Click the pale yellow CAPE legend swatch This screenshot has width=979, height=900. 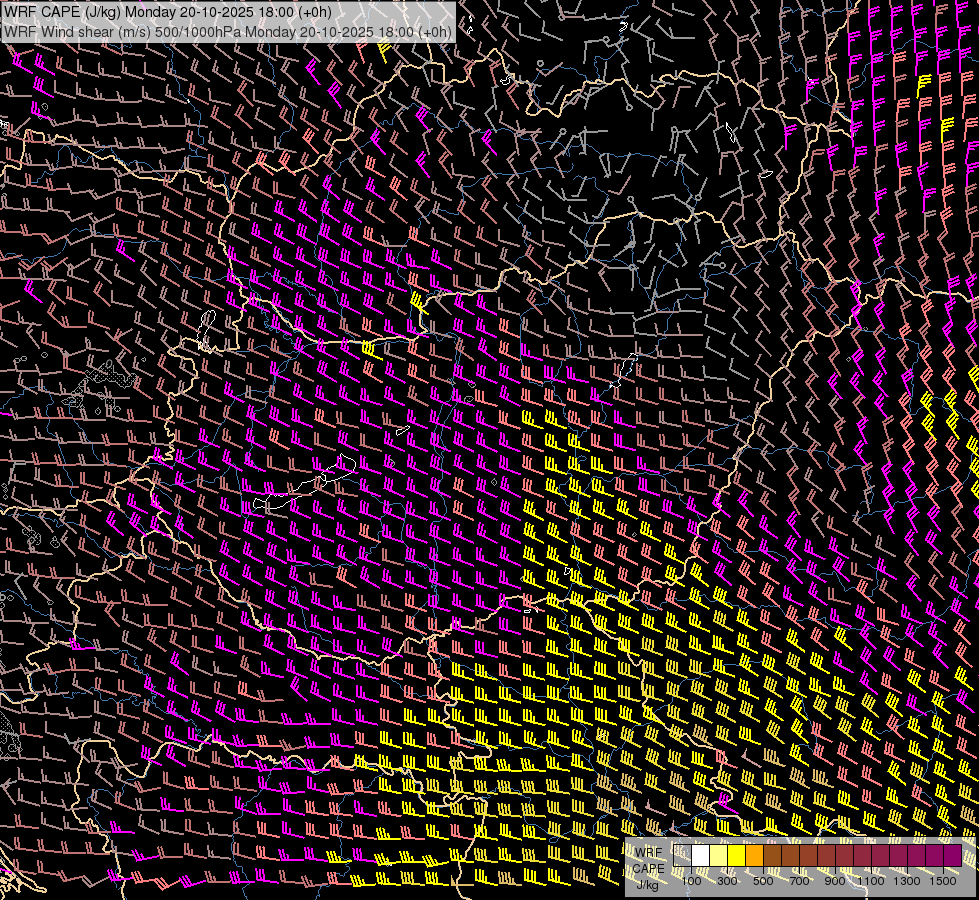(x=719, y=856)
